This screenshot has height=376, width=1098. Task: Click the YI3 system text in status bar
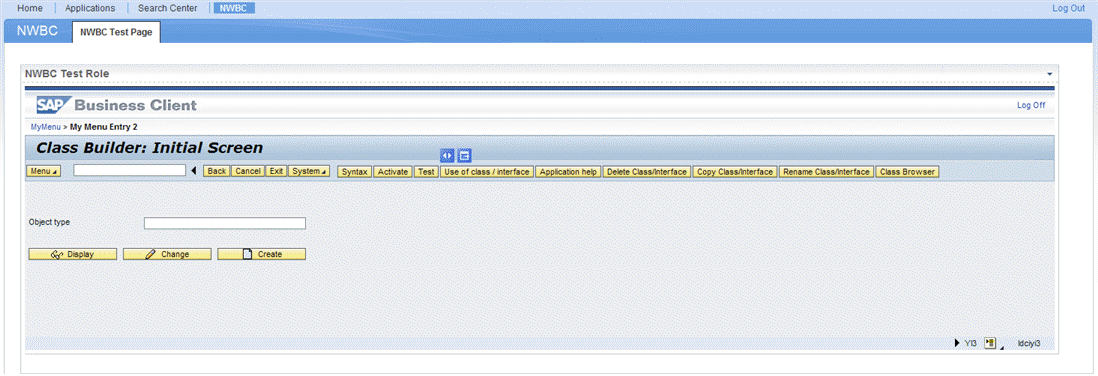(x=971, y=343)
